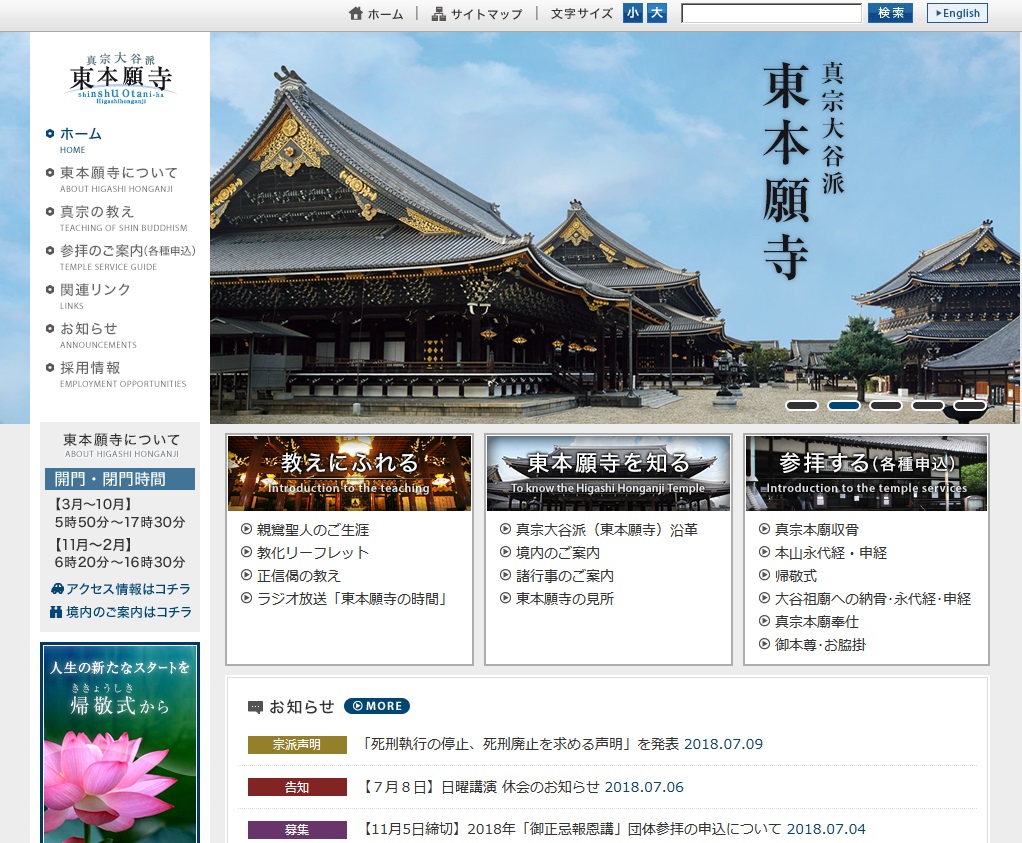Image resolution: width=1022 pixels, height=843 pixels.
Task: Open 本山永代経・申経 link
Action: [830, 553]
